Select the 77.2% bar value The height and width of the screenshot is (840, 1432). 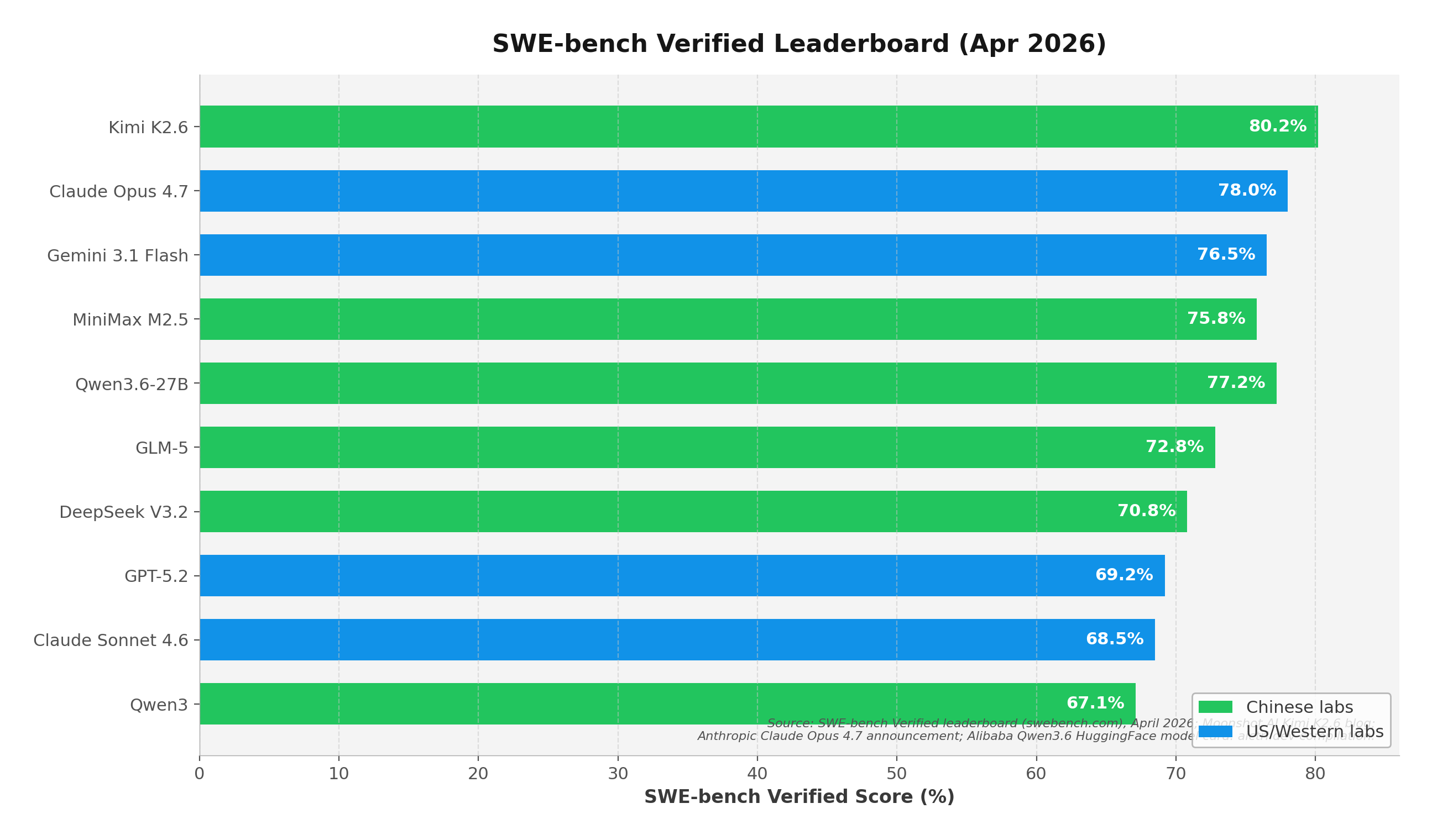click(1236, 384)
